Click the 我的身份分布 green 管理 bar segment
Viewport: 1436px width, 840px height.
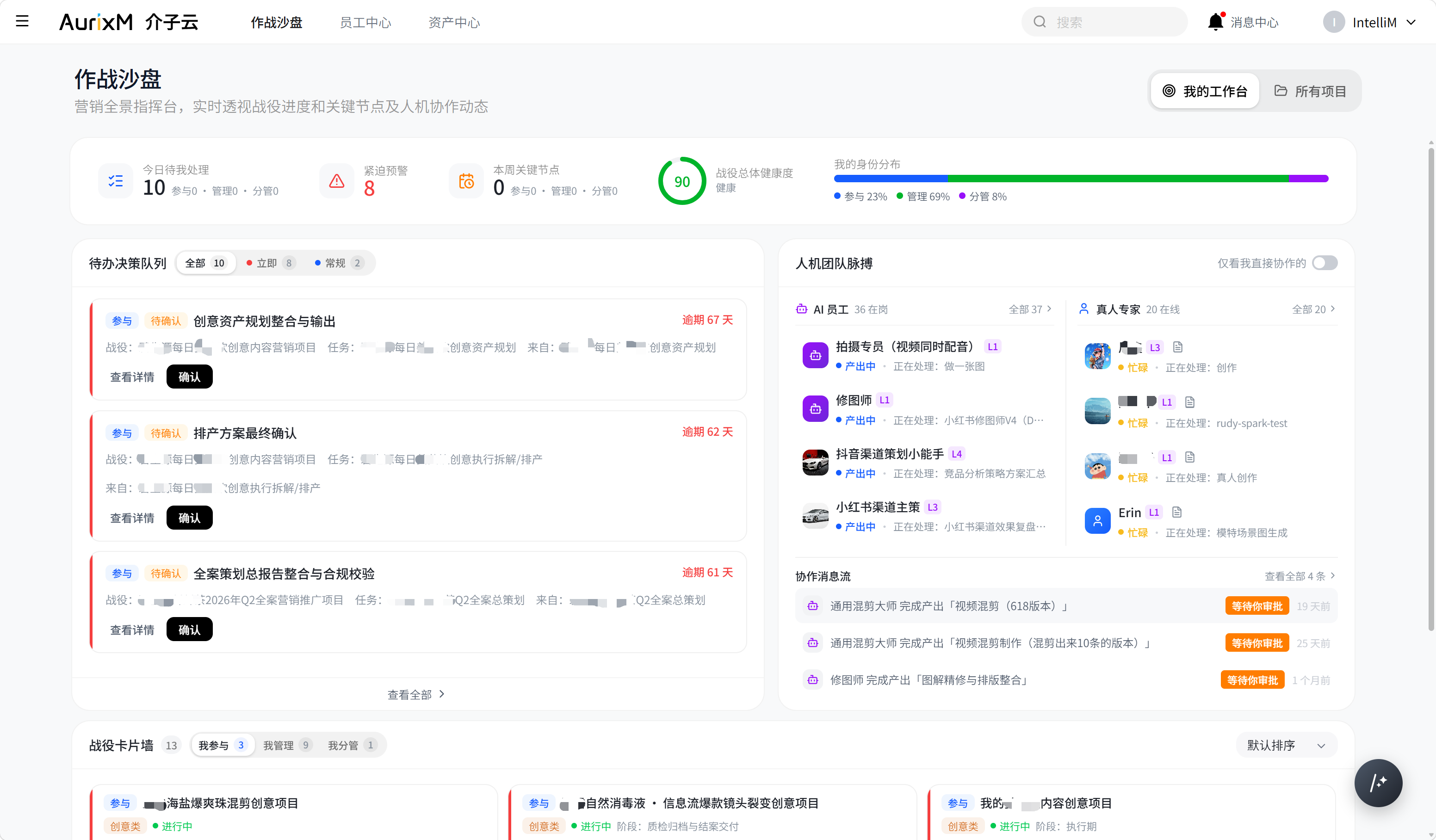[x=1118, y=179]
